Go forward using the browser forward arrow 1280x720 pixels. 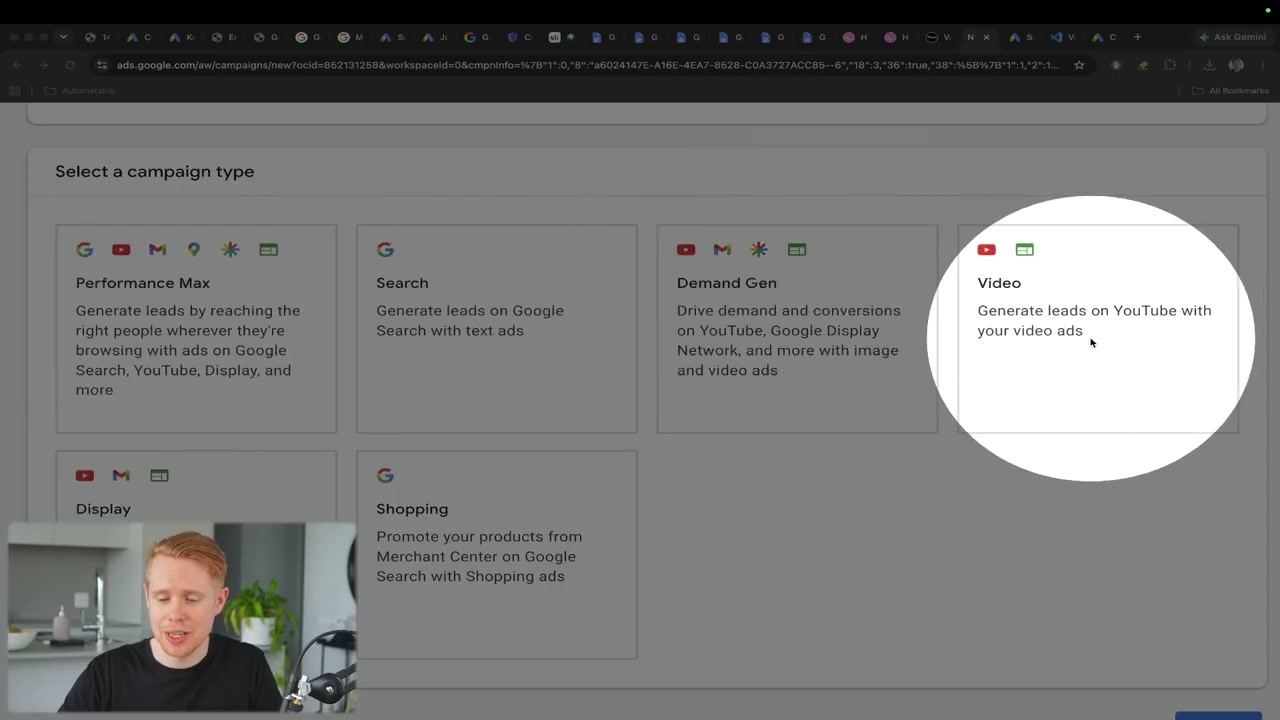point(43,65)
